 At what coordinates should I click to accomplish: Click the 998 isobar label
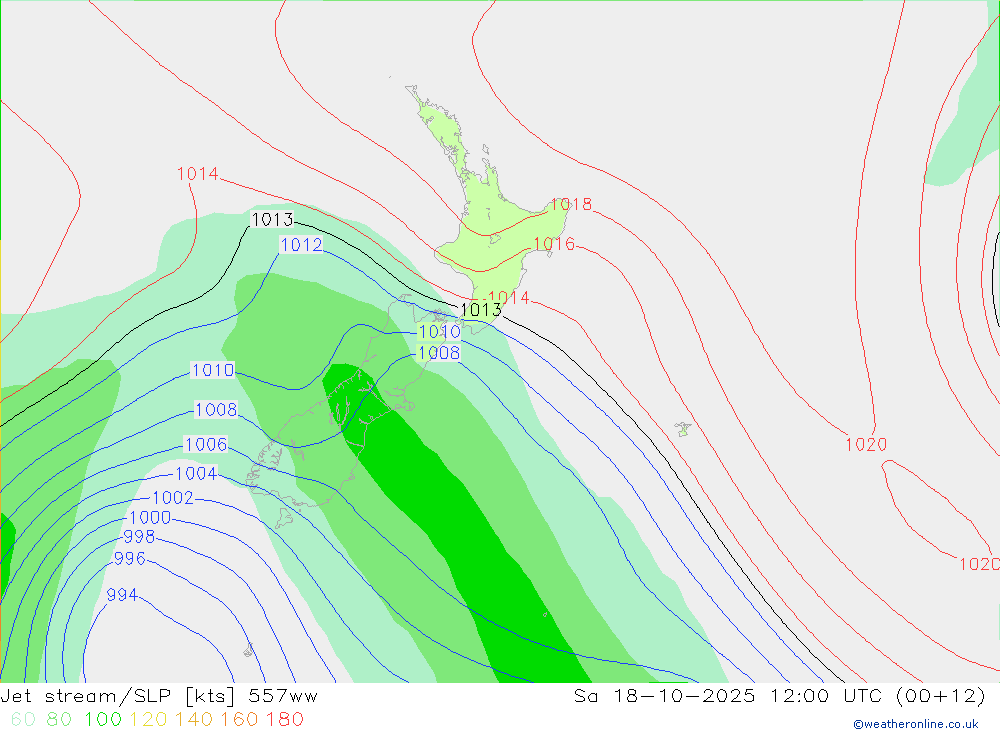pos(139,537)
